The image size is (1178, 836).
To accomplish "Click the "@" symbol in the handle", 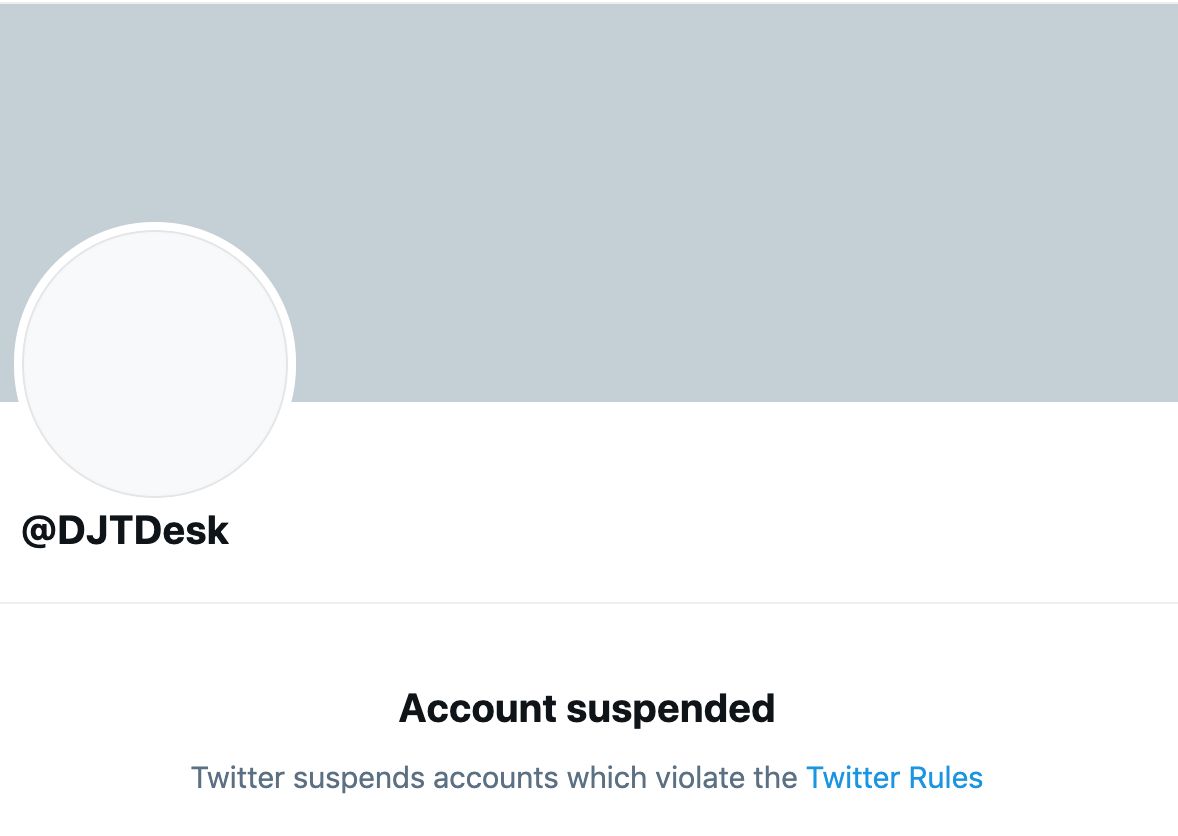I will click(x=38, y=532).
